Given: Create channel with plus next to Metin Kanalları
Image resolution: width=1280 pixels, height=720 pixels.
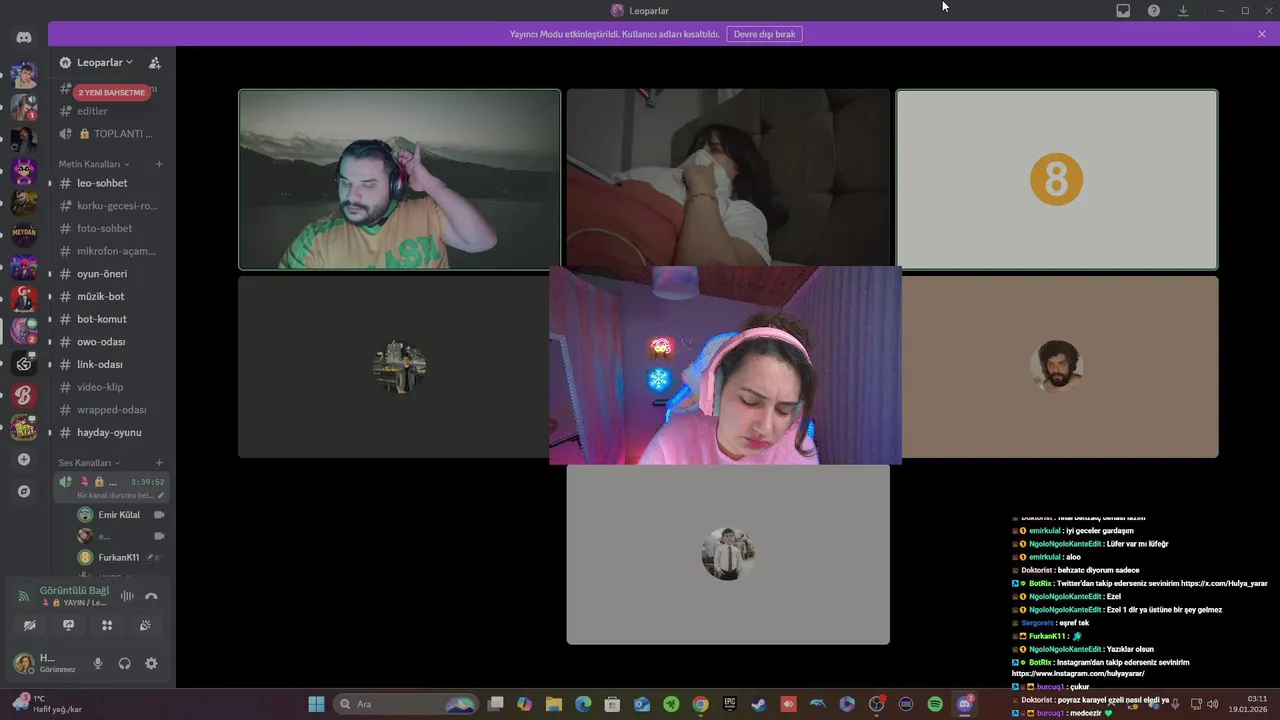Looking at the screenshot, I should pyautogui.click(x=159, y=164).
